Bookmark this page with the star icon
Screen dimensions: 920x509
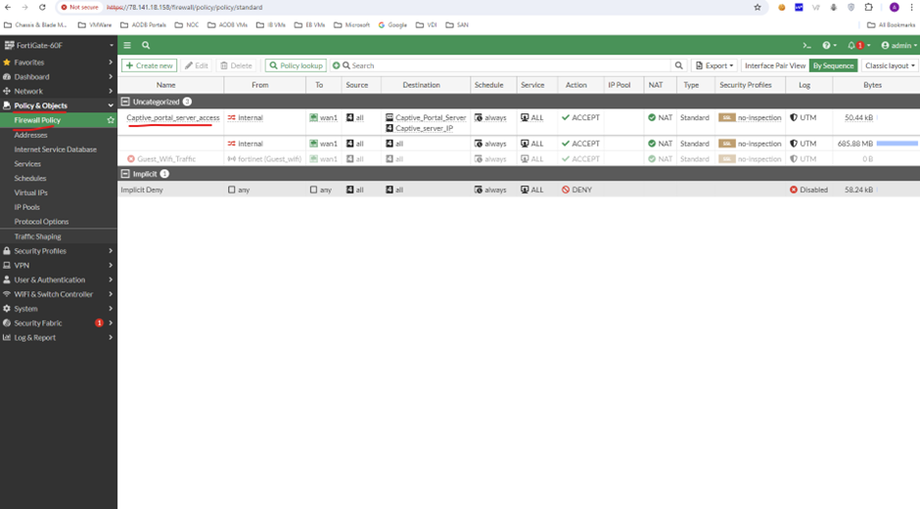[x=757, y=7]
